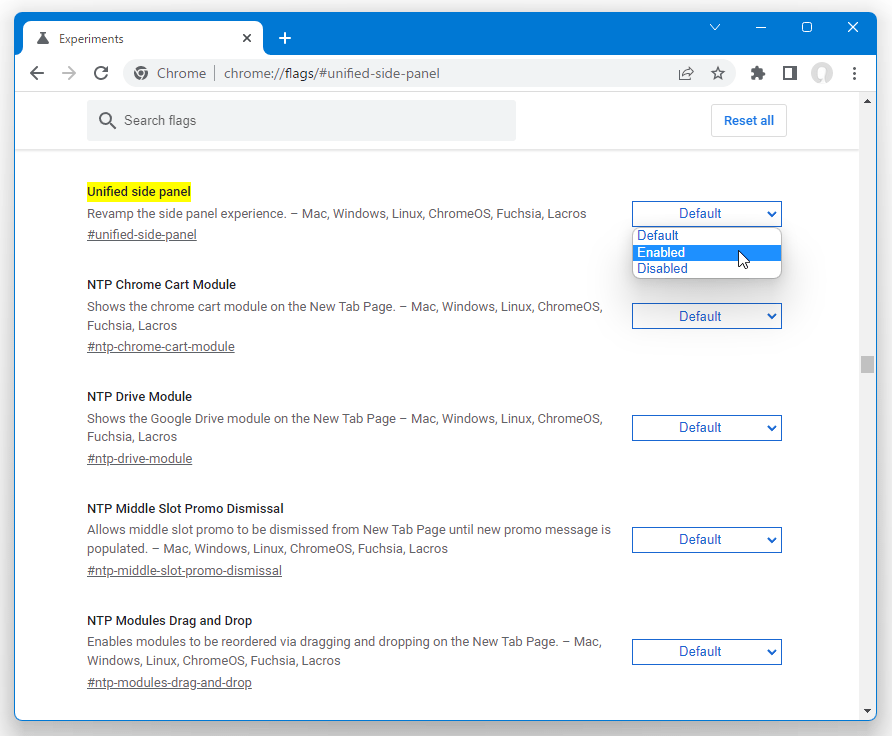Toggle the side panel icon in toolbar

click(x=790, y=73)
